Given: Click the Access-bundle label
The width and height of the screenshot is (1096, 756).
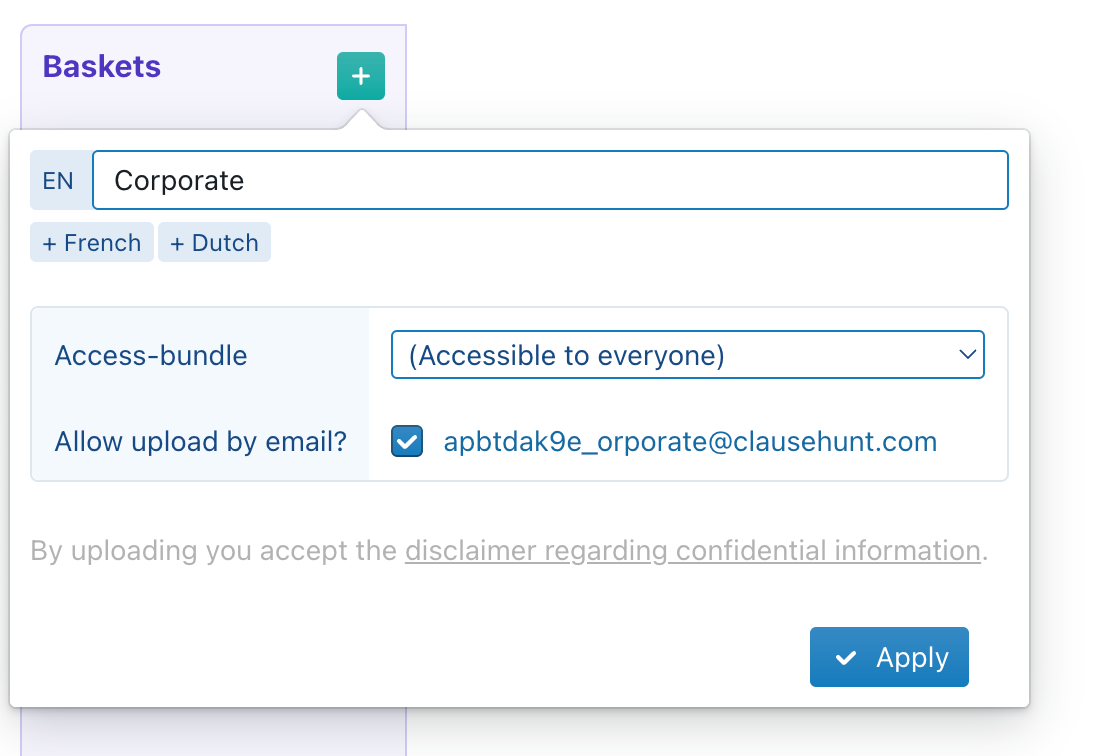Looking at the screenshot, I should coord(151,355).
